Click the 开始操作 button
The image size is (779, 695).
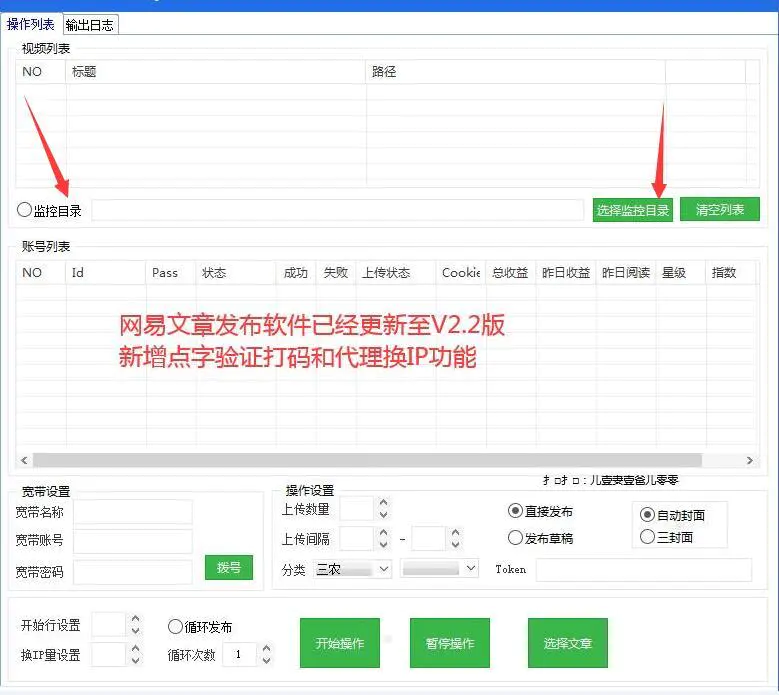pyautogui.click(x=340, y=643)
